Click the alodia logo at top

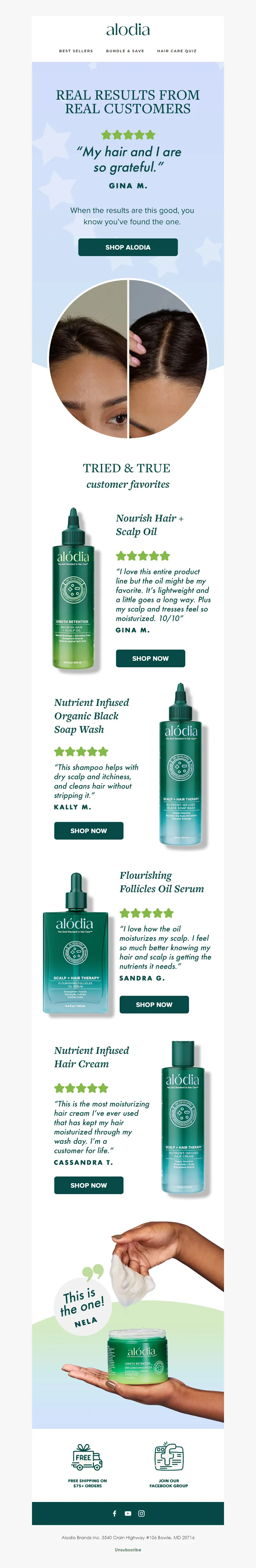tap(128, 30)
